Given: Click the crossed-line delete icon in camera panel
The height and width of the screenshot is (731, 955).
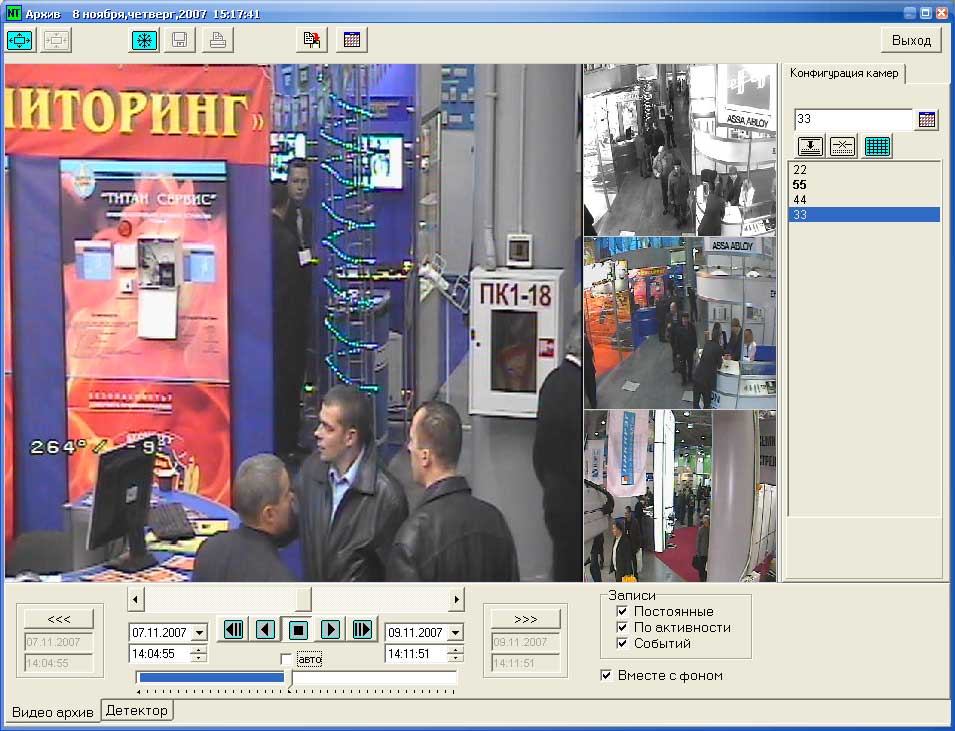Looking at the screenshot, I should (843, 146).
